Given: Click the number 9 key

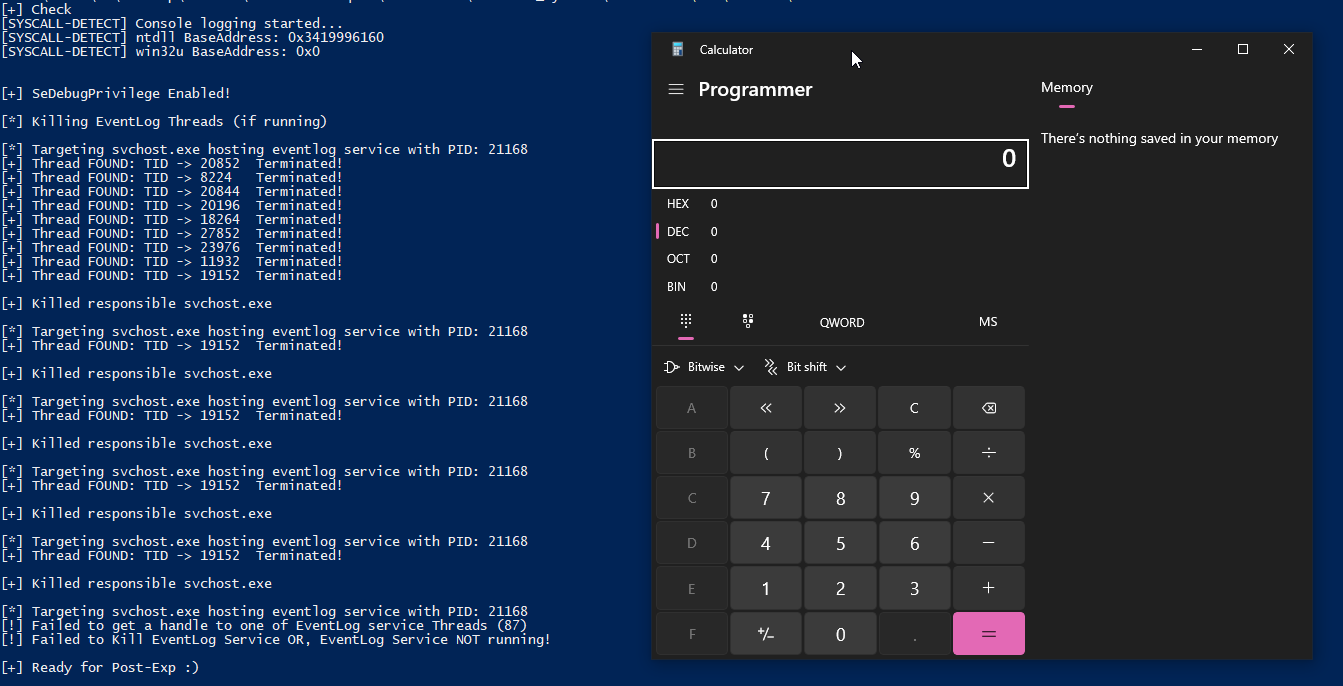Looking at the screenshot, I should coord(914,498).
